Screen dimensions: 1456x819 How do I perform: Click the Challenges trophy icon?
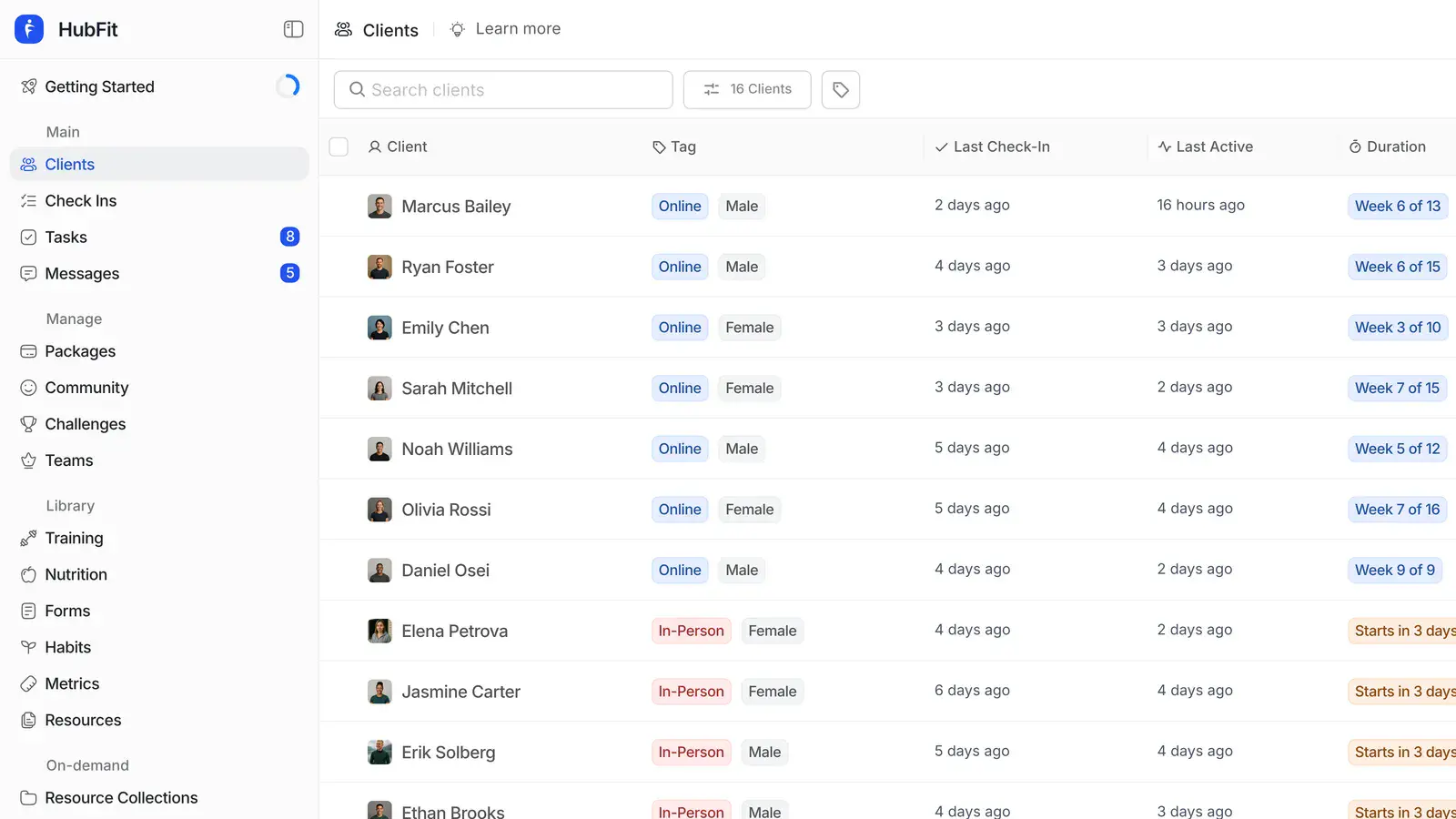click(x=28, y=424)
